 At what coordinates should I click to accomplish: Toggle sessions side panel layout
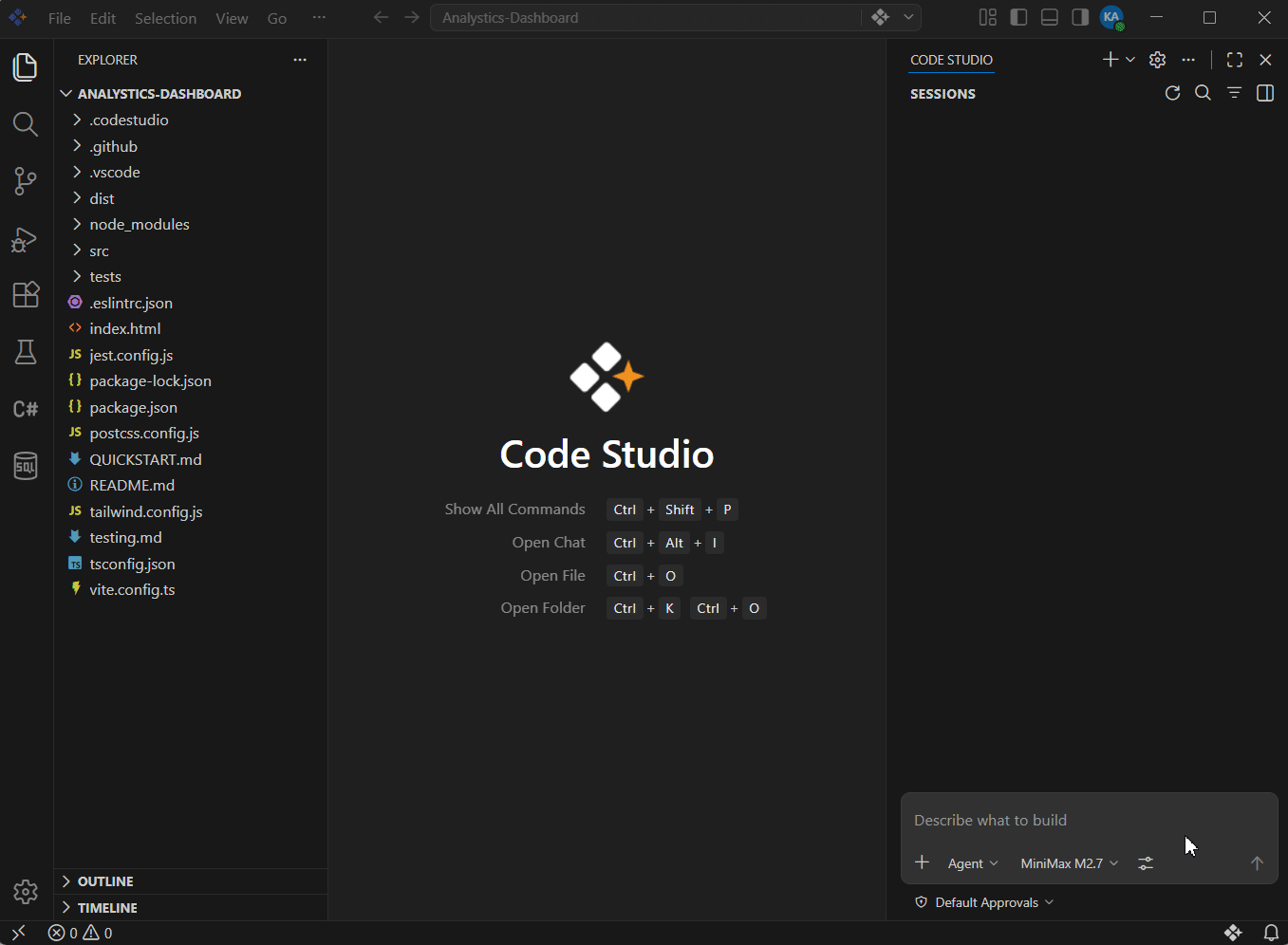coord(1265,93)
